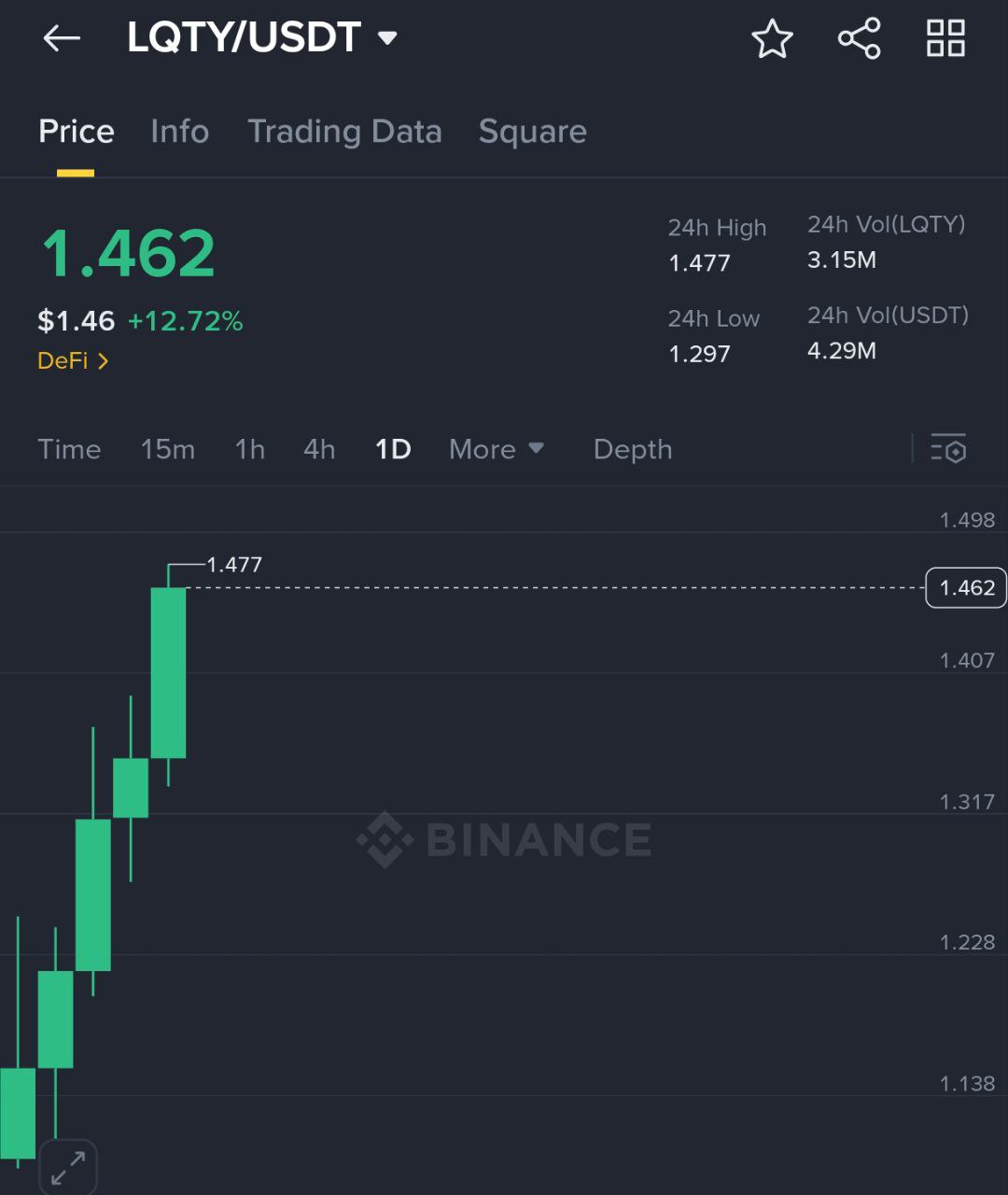Open chart indicator settings icon
Viewport: 1008px width, 1195px height.
(948, 449)
